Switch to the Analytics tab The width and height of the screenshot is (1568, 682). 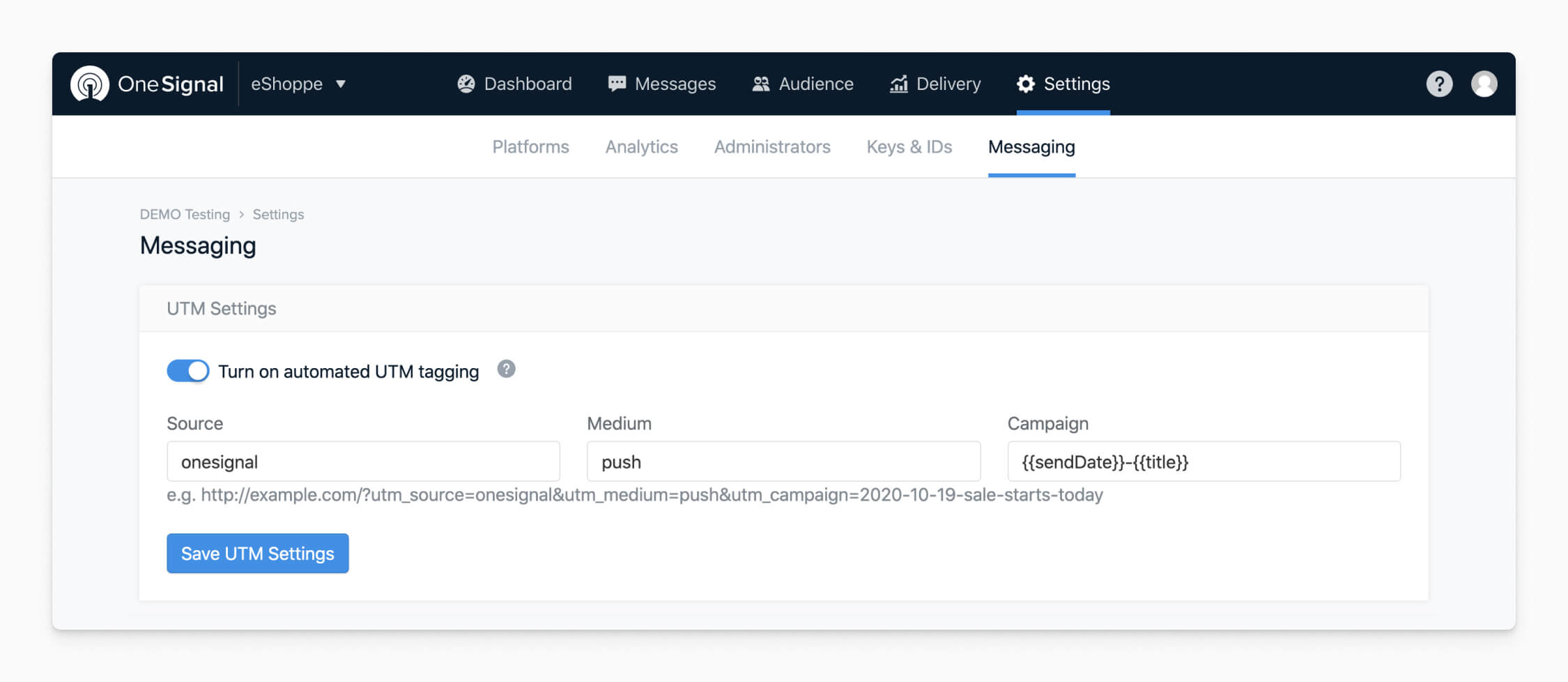click(x=642, y=146)
